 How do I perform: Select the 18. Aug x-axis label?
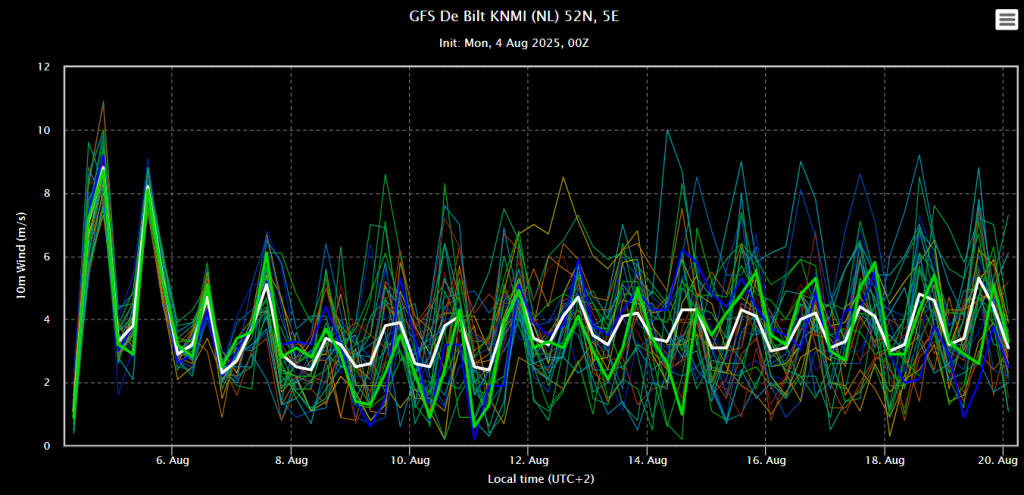click(x=884, y=460)
